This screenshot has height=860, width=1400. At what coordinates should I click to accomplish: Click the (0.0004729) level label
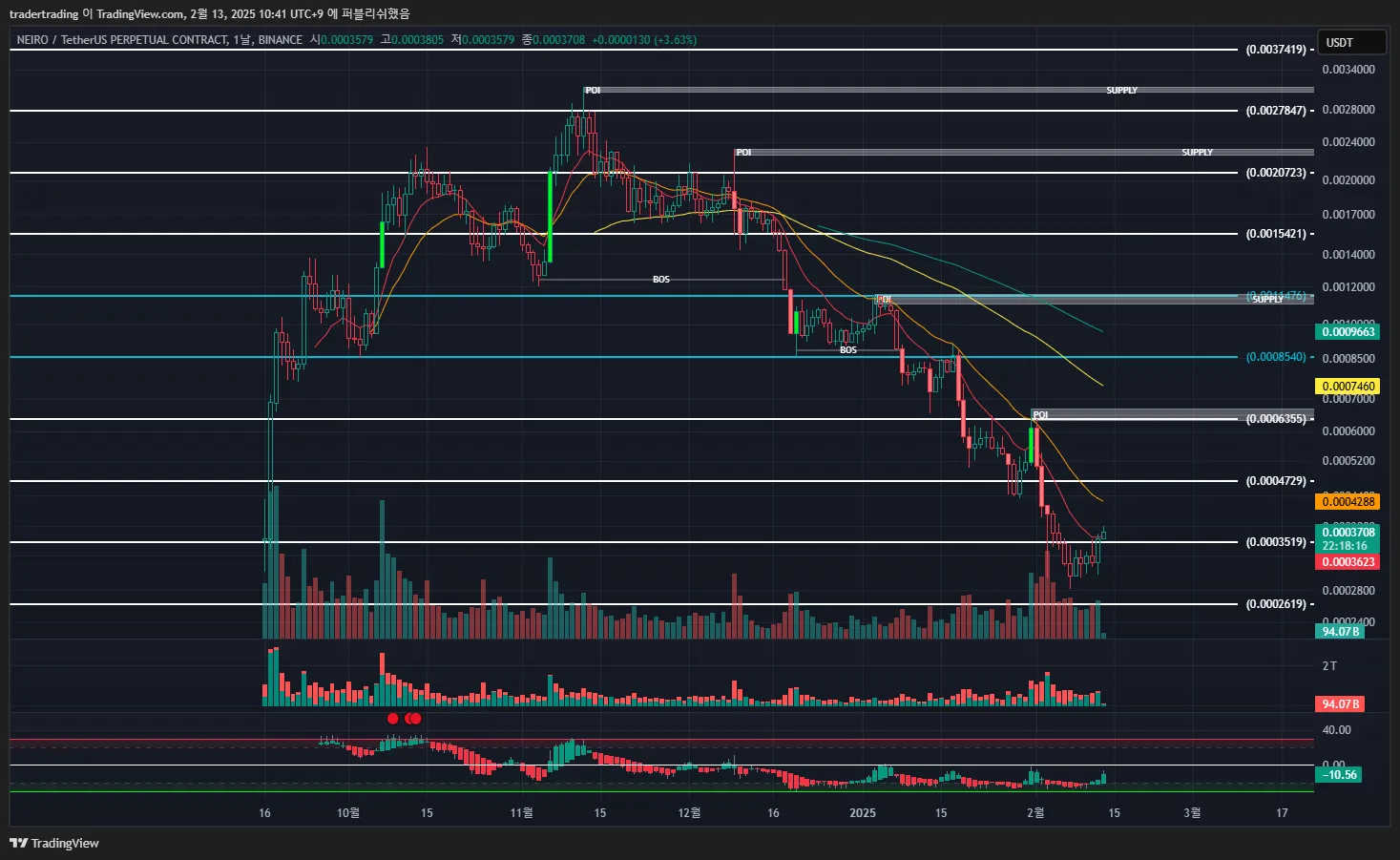1276,481
